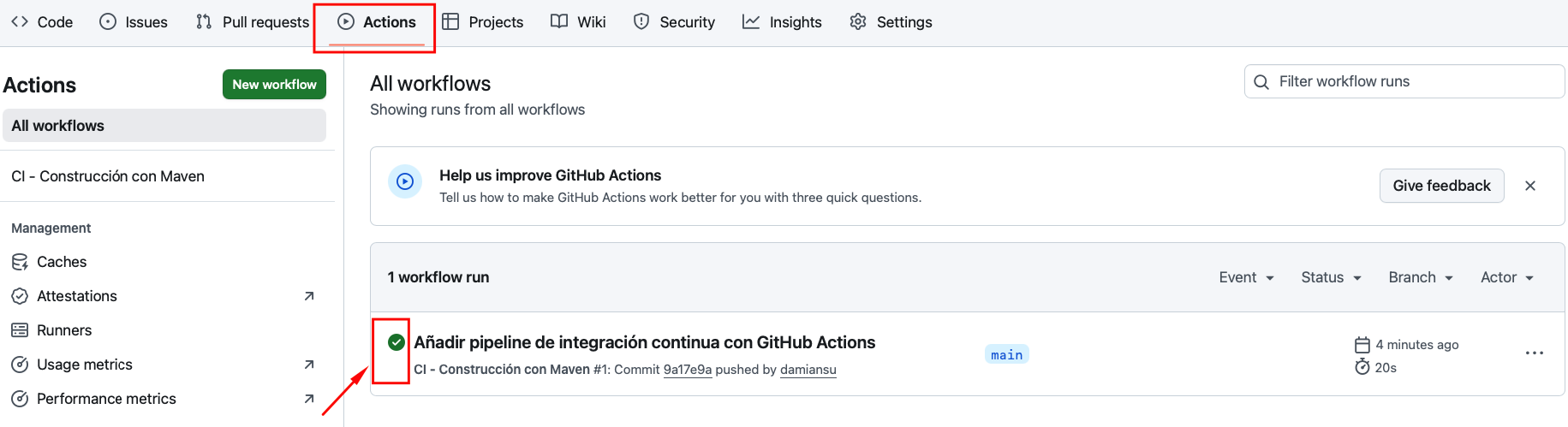Open Attestations from the sidebar

[77, 296]
